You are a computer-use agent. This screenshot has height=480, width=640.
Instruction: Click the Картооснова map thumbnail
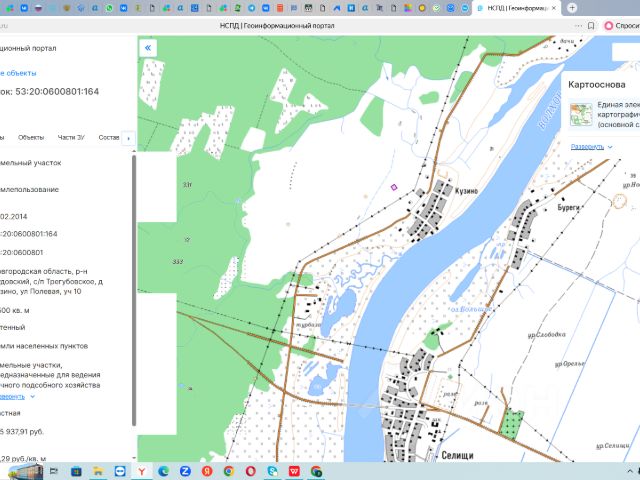click(x=581, y=115)
